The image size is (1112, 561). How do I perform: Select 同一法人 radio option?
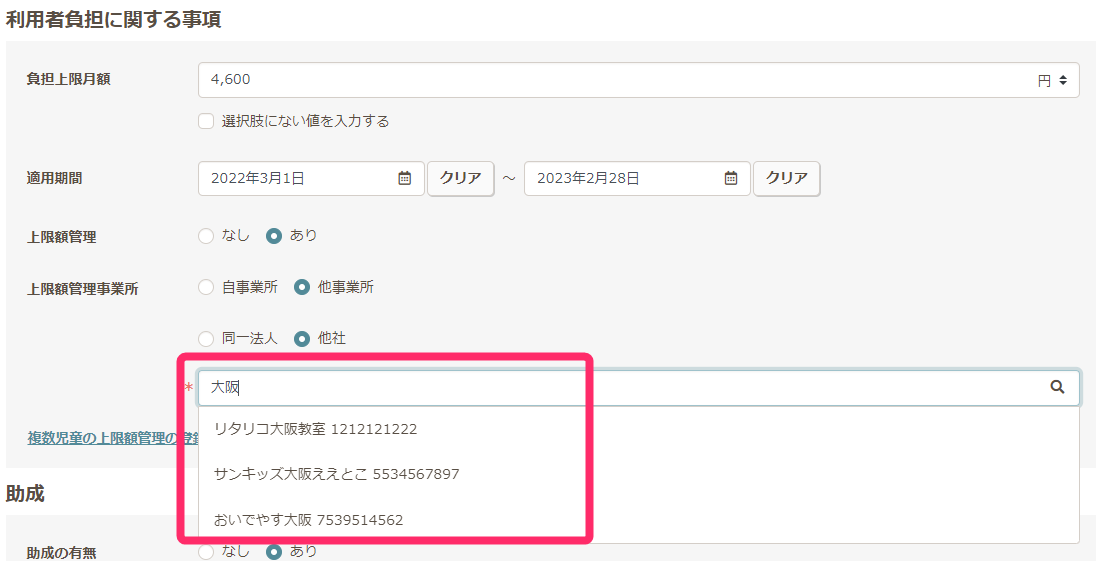pyautogui.click(x=206, y=339)
